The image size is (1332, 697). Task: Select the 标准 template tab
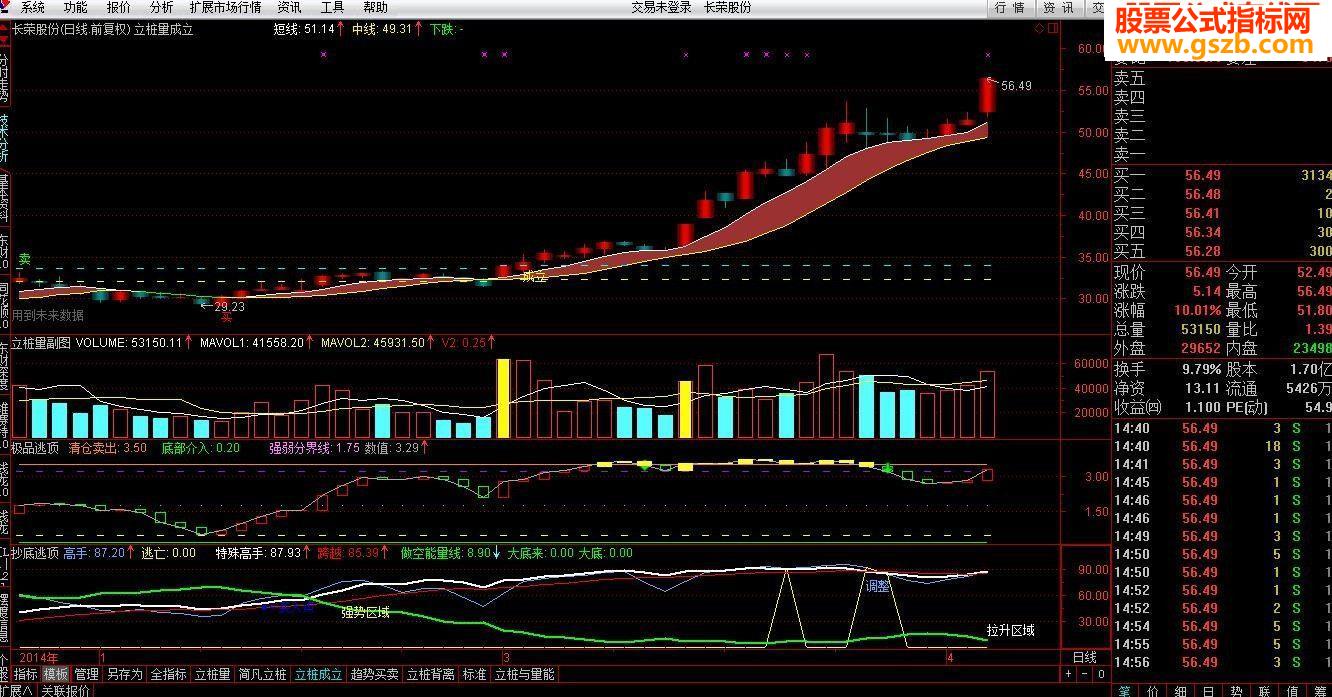click(474, 675)
